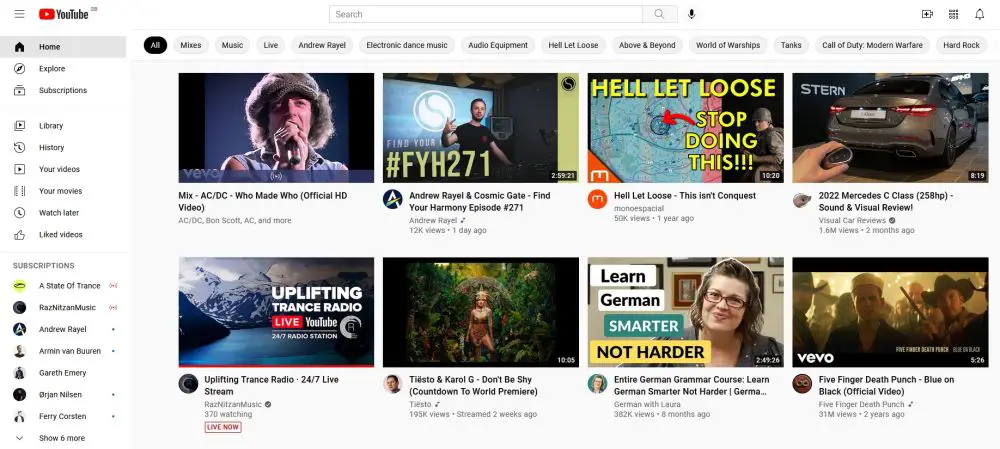Open Ferry Corsten subscription
Image resolution: width=1000 pixels, height=449 pixels.
point(63,416)
